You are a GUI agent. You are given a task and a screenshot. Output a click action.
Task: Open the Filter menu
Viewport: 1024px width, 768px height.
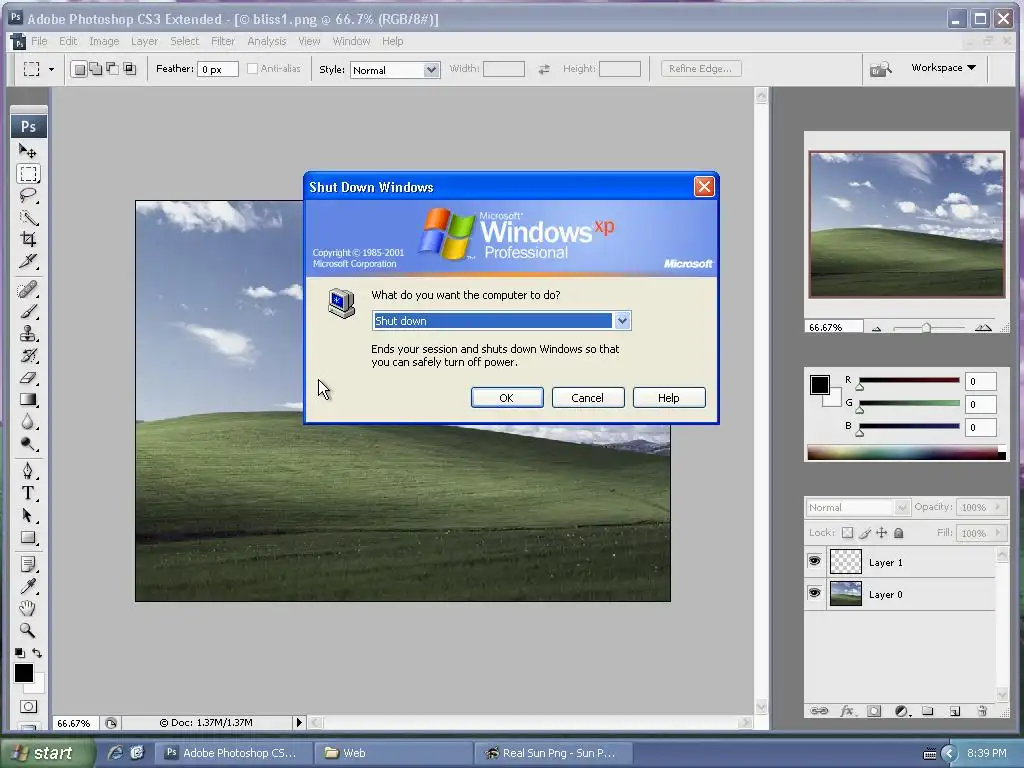tap(223, 41)
